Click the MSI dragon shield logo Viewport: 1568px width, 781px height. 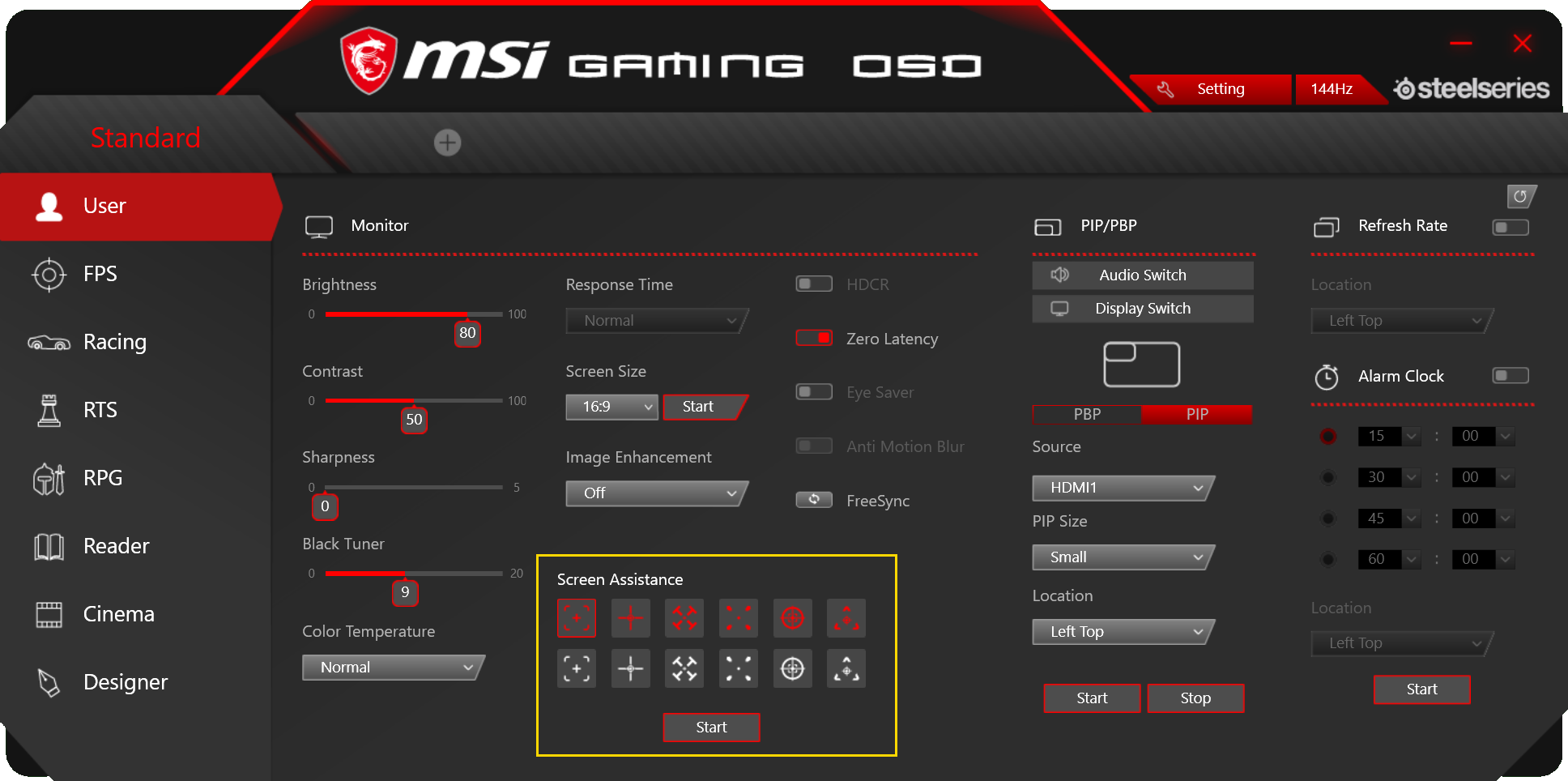[x=369, y=61]
